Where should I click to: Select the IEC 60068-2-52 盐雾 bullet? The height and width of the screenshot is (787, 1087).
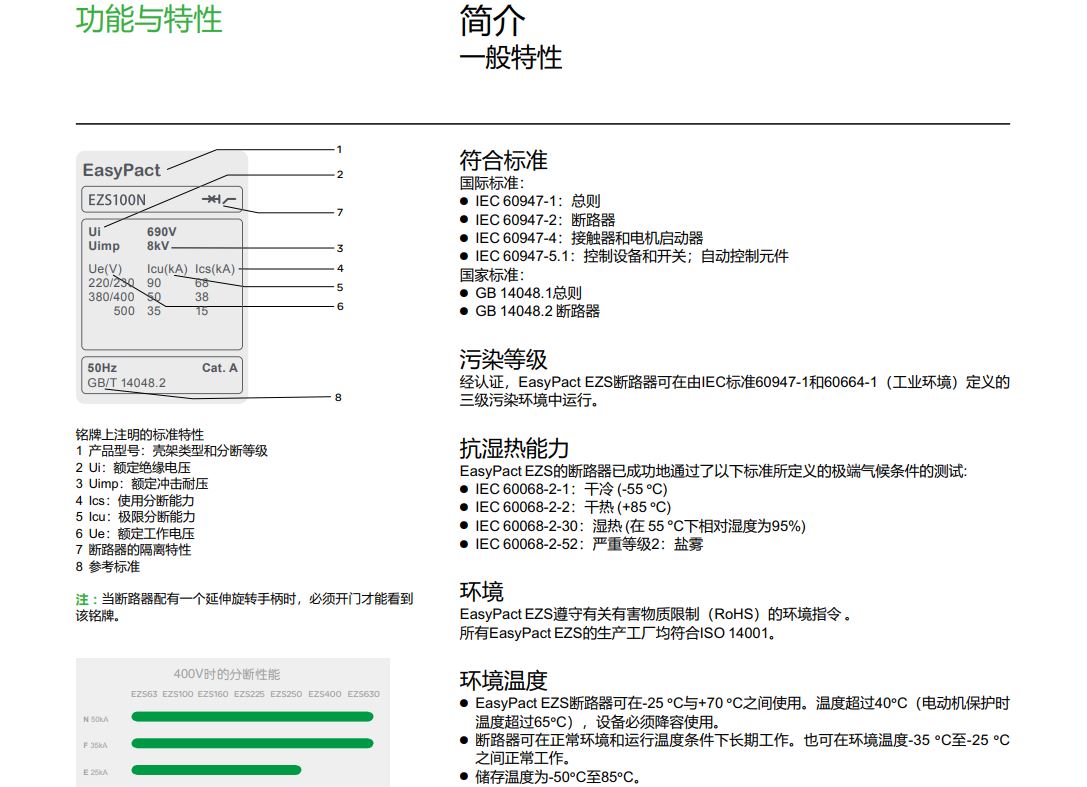pyautogui.click(x=582, y=544)
